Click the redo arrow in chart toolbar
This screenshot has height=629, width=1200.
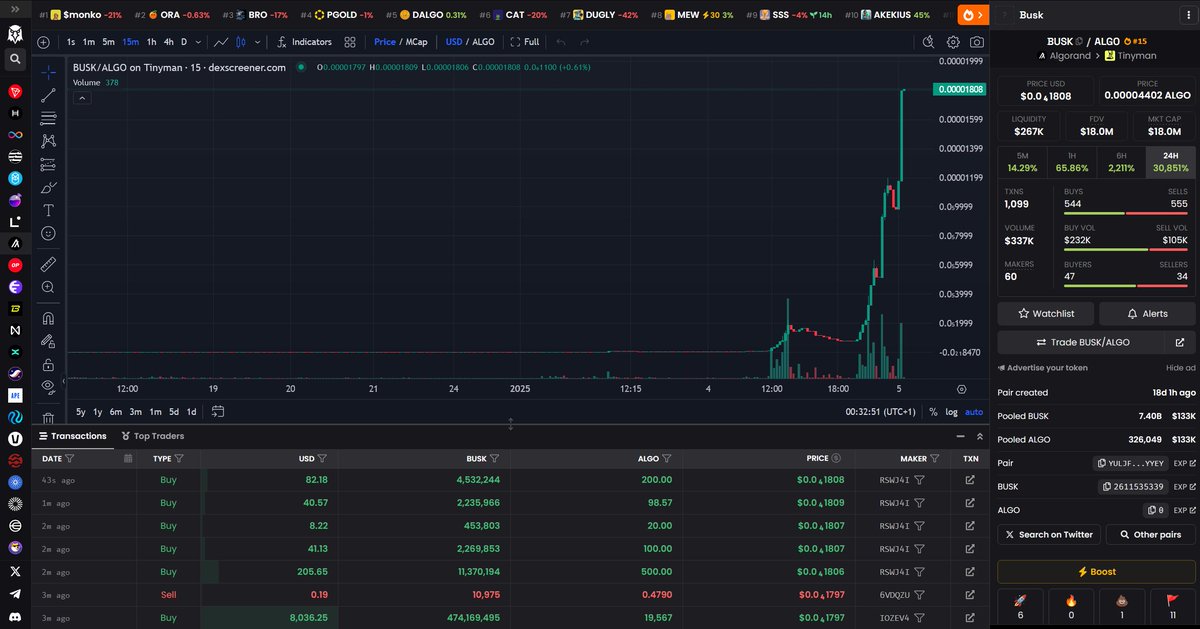coord(585,42)
